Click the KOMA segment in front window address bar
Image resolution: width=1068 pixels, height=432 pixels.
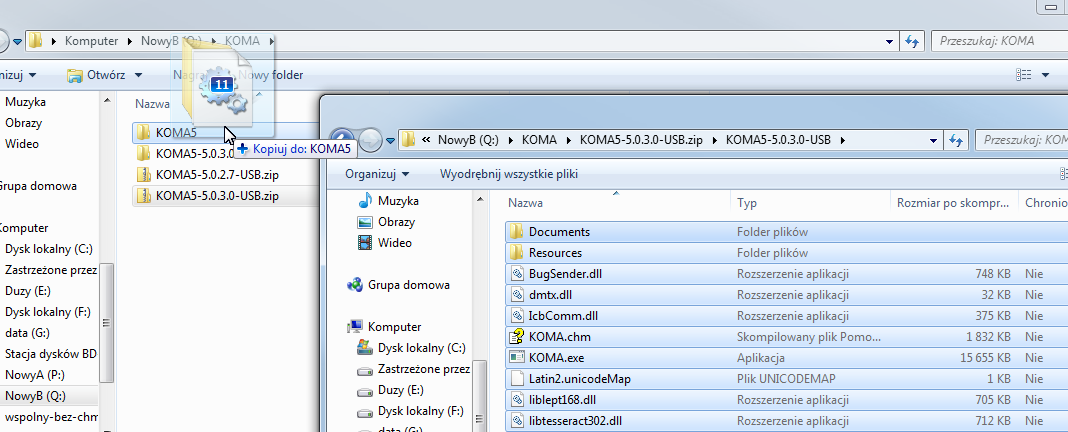tap(539, 139)
